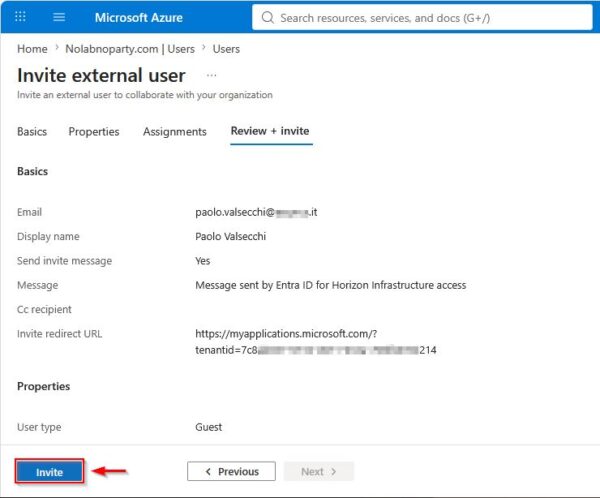
Task: Open the Users breadcrumb link
Action: (x=226, y=49)
